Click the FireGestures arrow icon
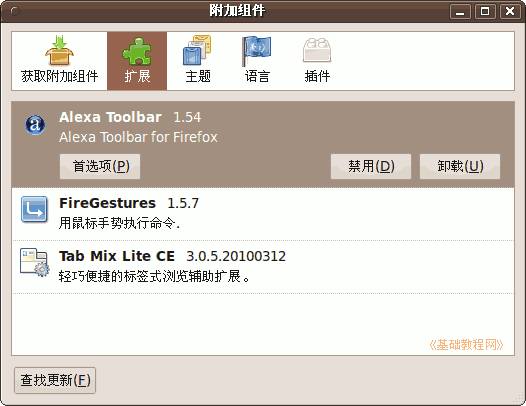 [x=34, y=209]
